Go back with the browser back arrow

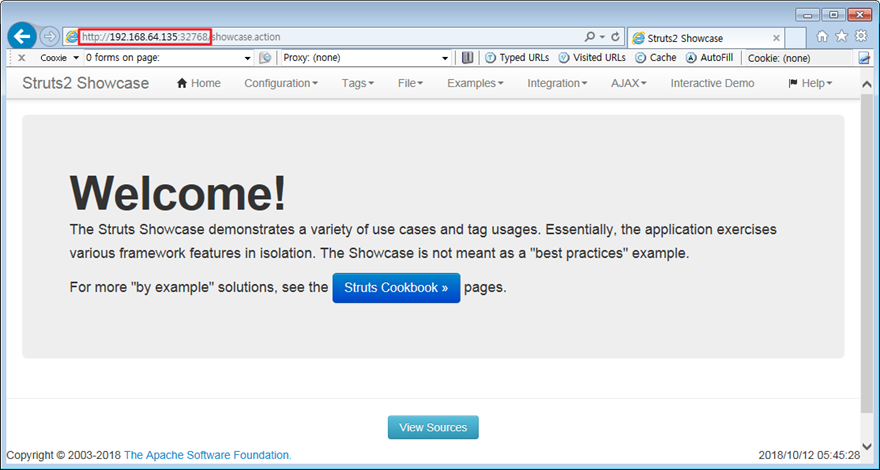coord(22,37)
